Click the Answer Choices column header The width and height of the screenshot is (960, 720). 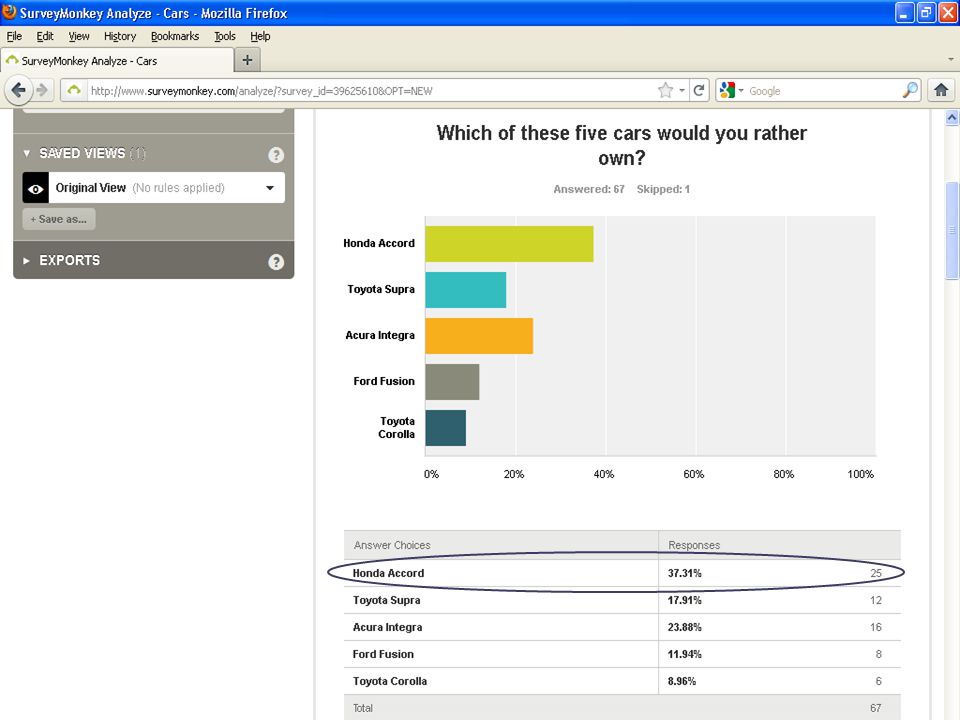pyautogui.click(x=392, y=545)
